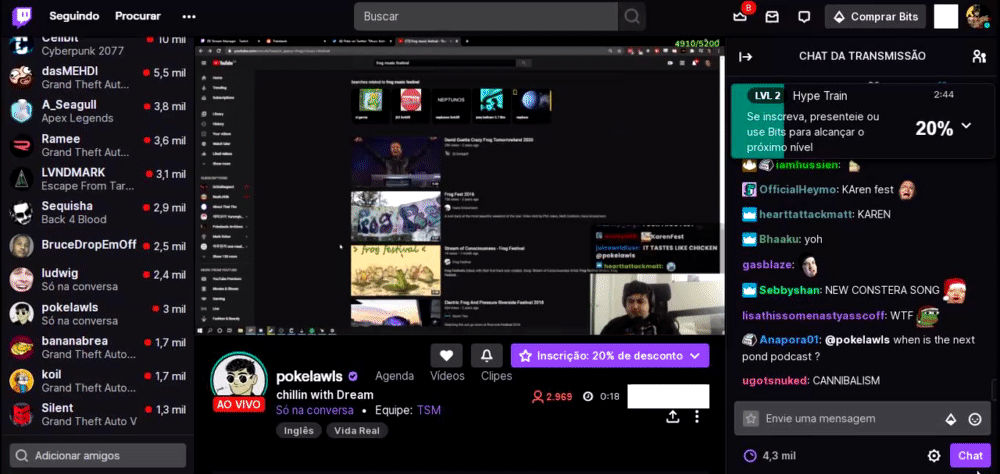Select bananabrea channel in sidebar

click(97, 347)
